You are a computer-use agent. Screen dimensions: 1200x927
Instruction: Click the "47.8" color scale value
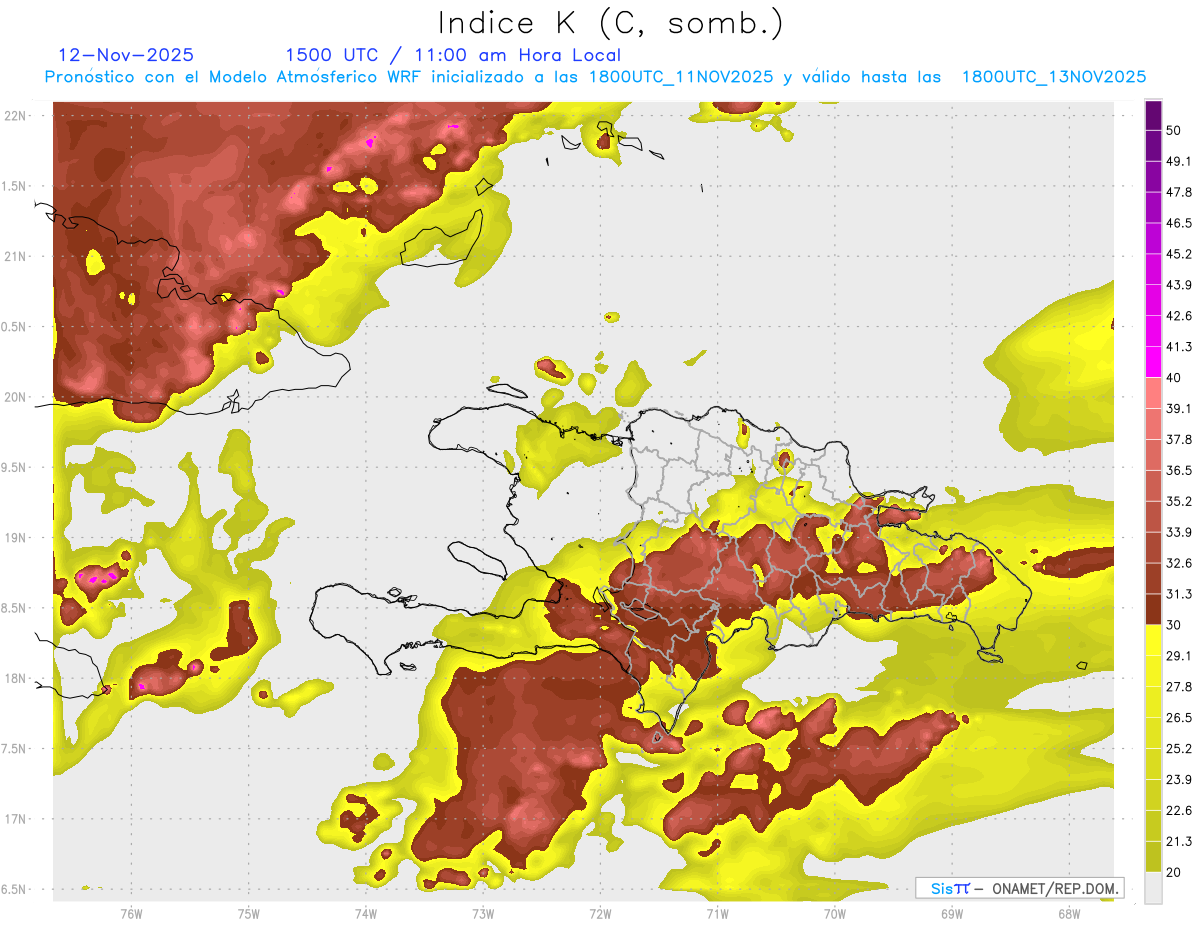tap(1179, 193)
